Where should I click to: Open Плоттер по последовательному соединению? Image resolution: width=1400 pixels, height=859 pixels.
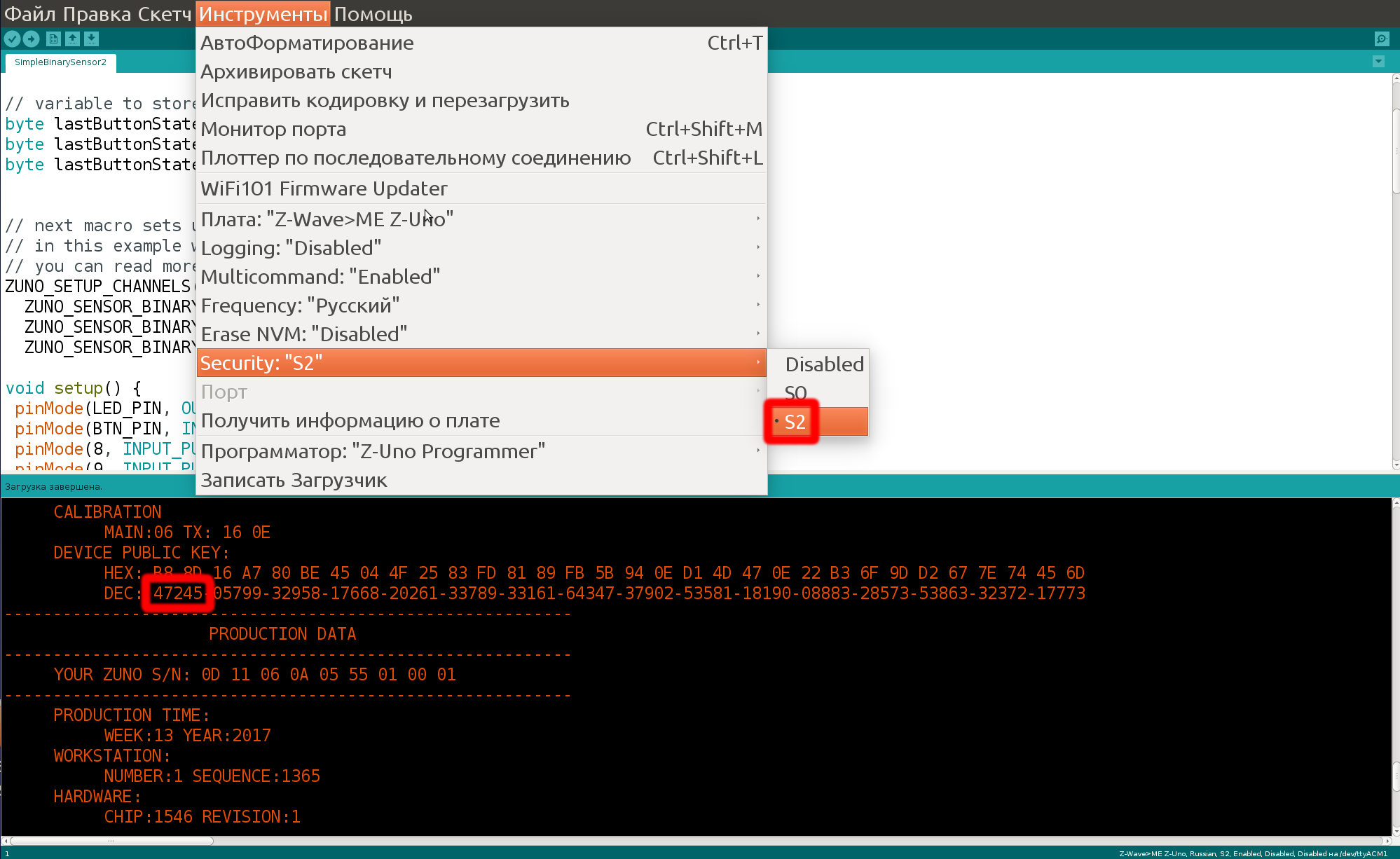(x=481, y=158)
